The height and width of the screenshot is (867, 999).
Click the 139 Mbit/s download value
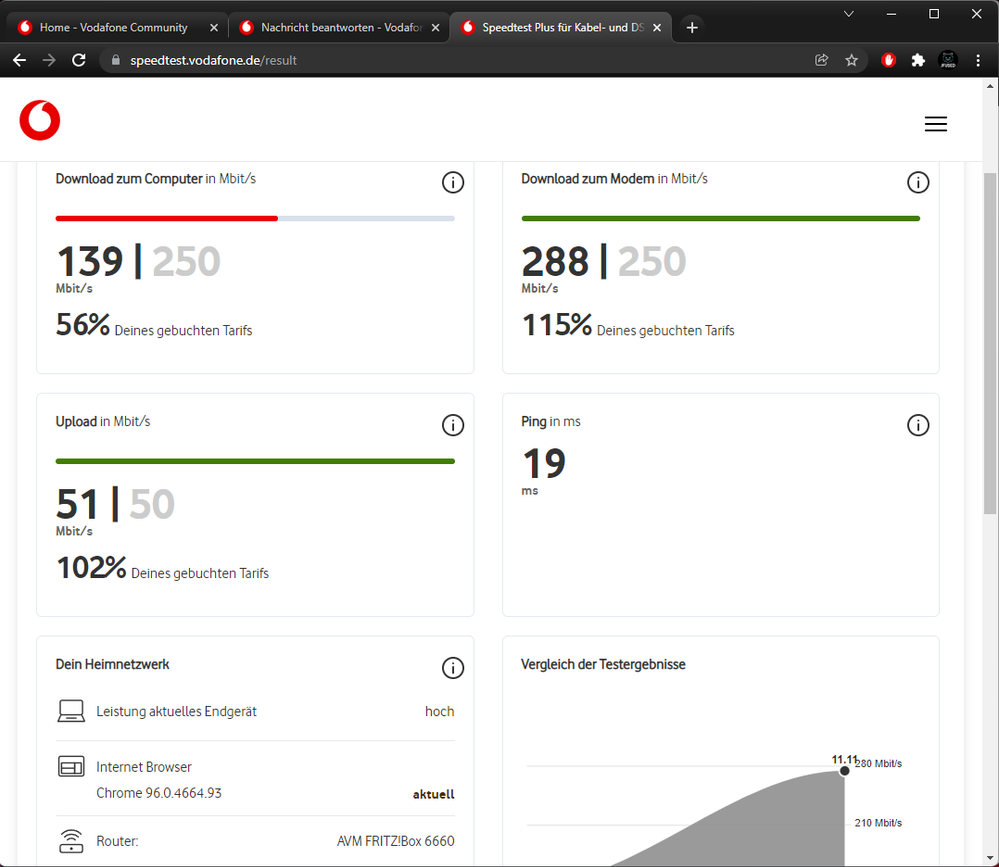(89, 261)
